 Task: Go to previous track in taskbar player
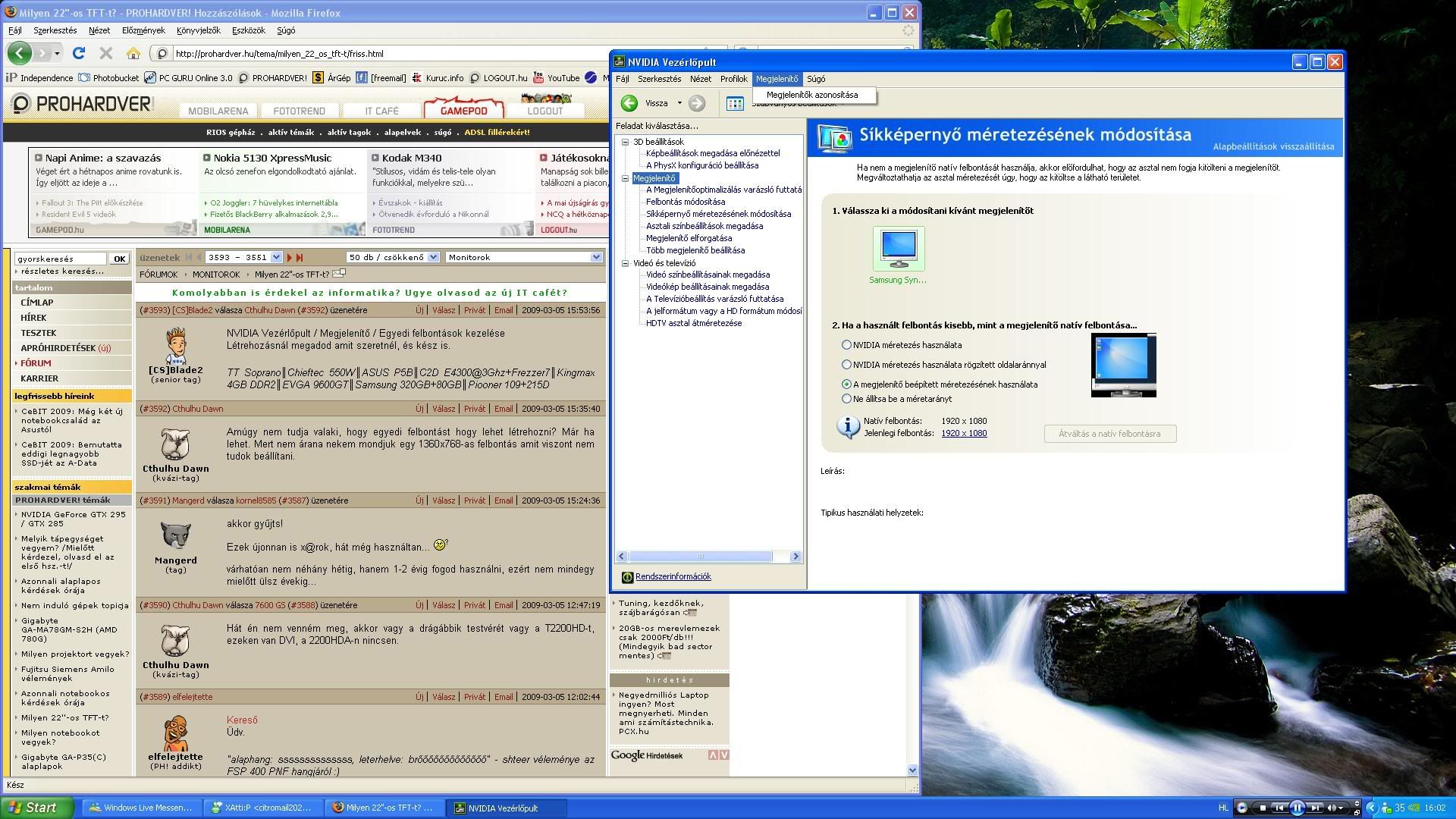[x=1279, y=808]
